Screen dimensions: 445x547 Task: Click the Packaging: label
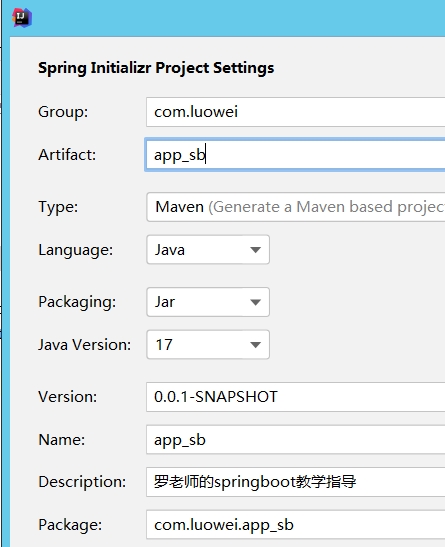pos(77,302)
